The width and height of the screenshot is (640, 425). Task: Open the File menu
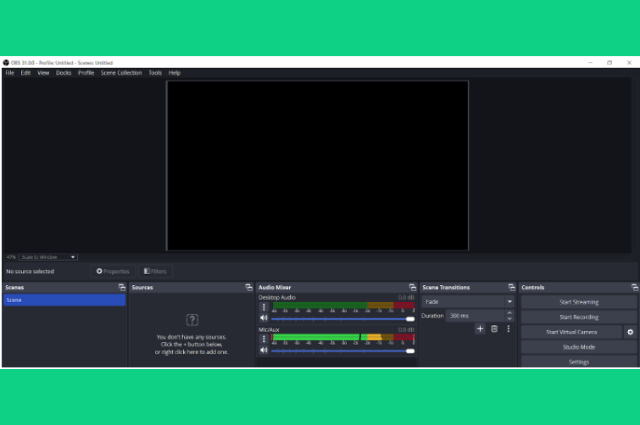(10, 73)
